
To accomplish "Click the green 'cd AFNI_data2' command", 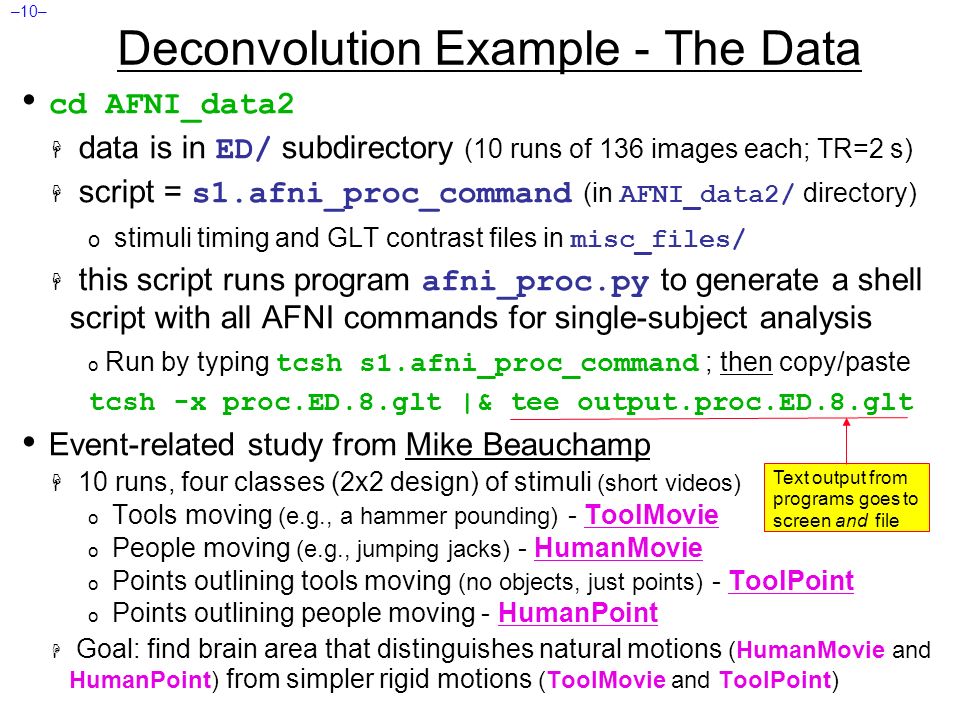I will coord(171,104).
